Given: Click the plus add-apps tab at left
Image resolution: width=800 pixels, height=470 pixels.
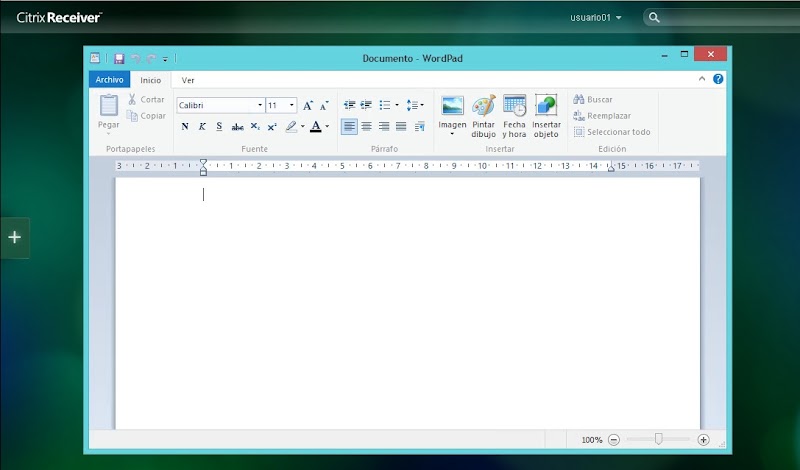Looking at the screenshot, I should pos(14,237).
